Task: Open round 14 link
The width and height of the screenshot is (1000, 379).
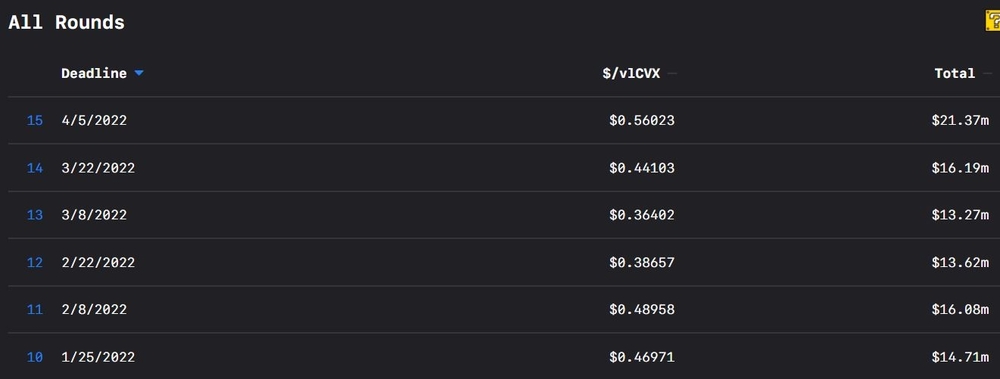Action: (34, 168)
